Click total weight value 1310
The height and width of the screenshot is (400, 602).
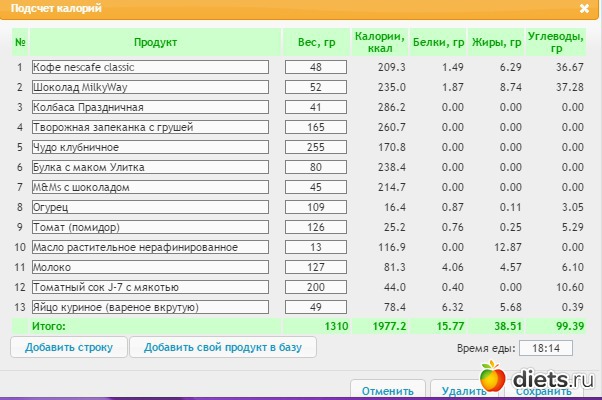coord(336,326)
